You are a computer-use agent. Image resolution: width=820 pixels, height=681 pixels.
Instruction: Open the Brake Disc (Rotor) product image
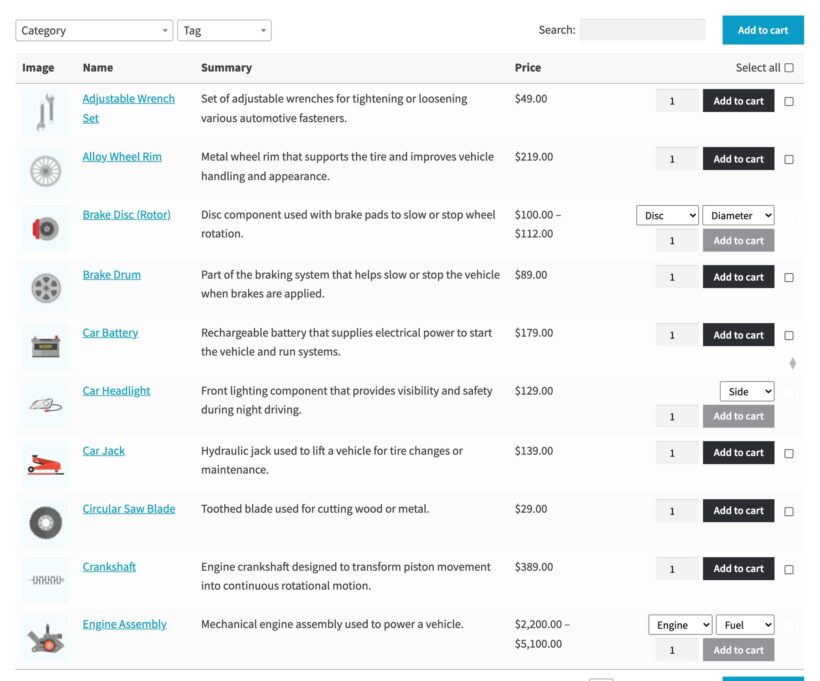point(45,229)
